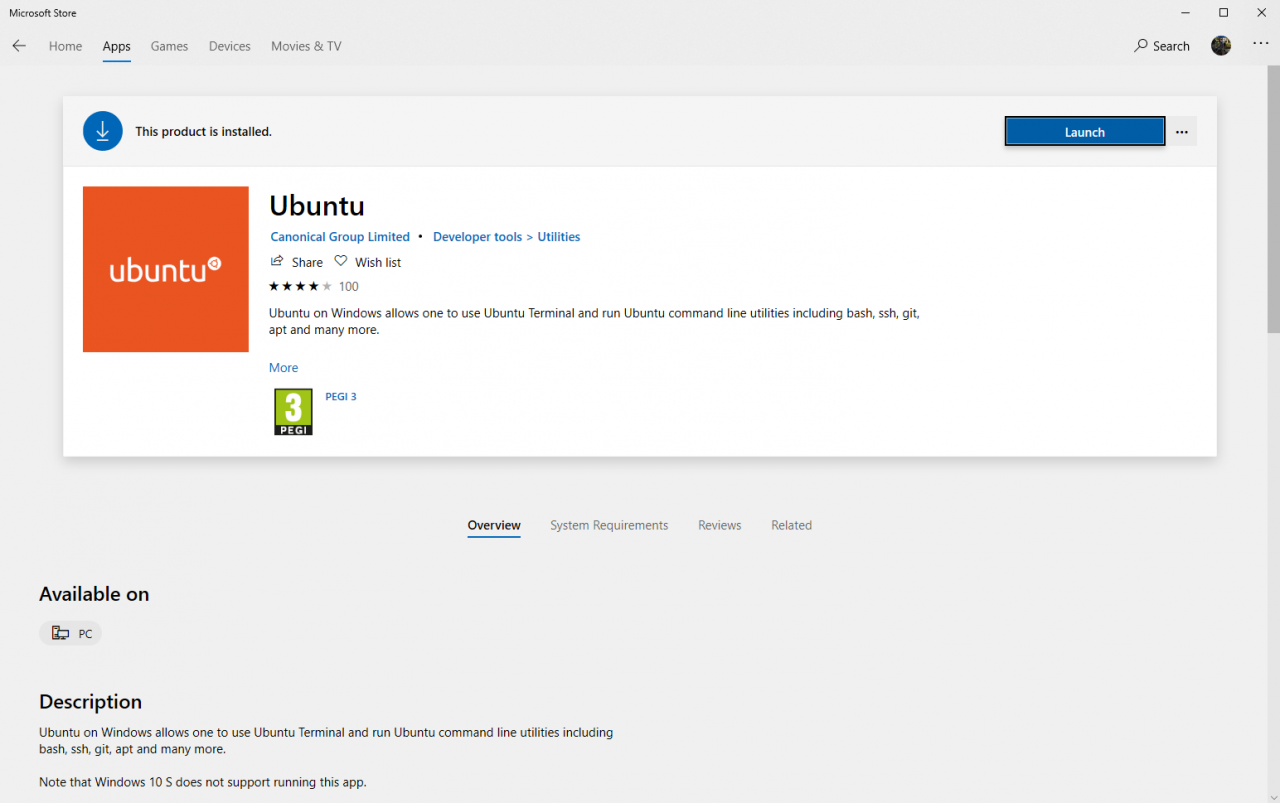Click the rating count 100
The image size is (1280, 803).
click(349, 286)
